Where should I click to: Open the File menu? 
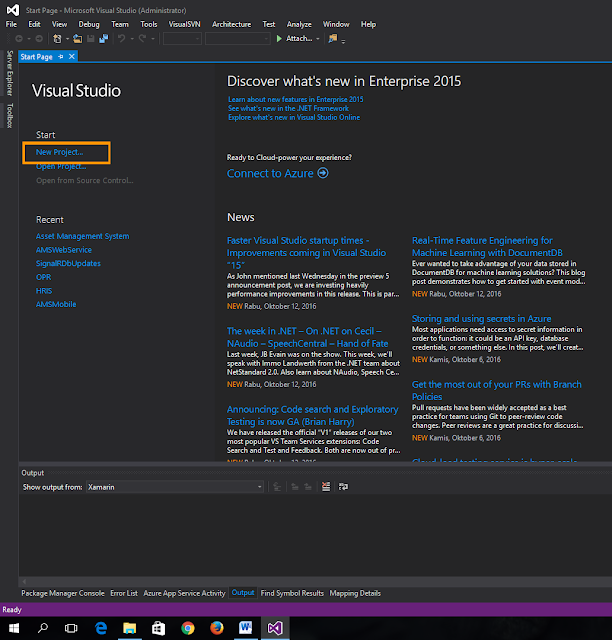[x=11, y=24]
